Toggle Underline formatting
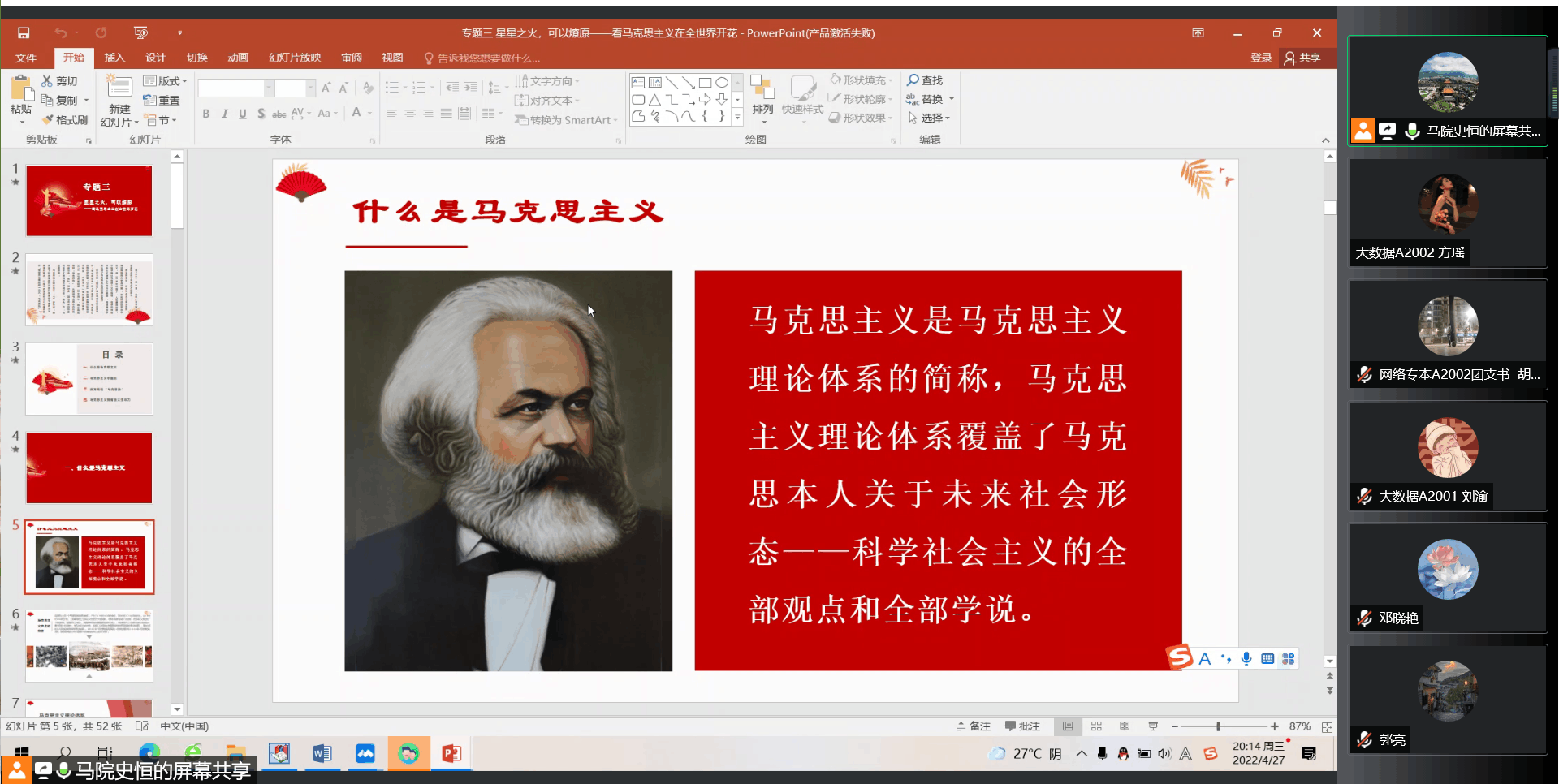This screenshot has height=784, width=1559. [x=243, y=114]
